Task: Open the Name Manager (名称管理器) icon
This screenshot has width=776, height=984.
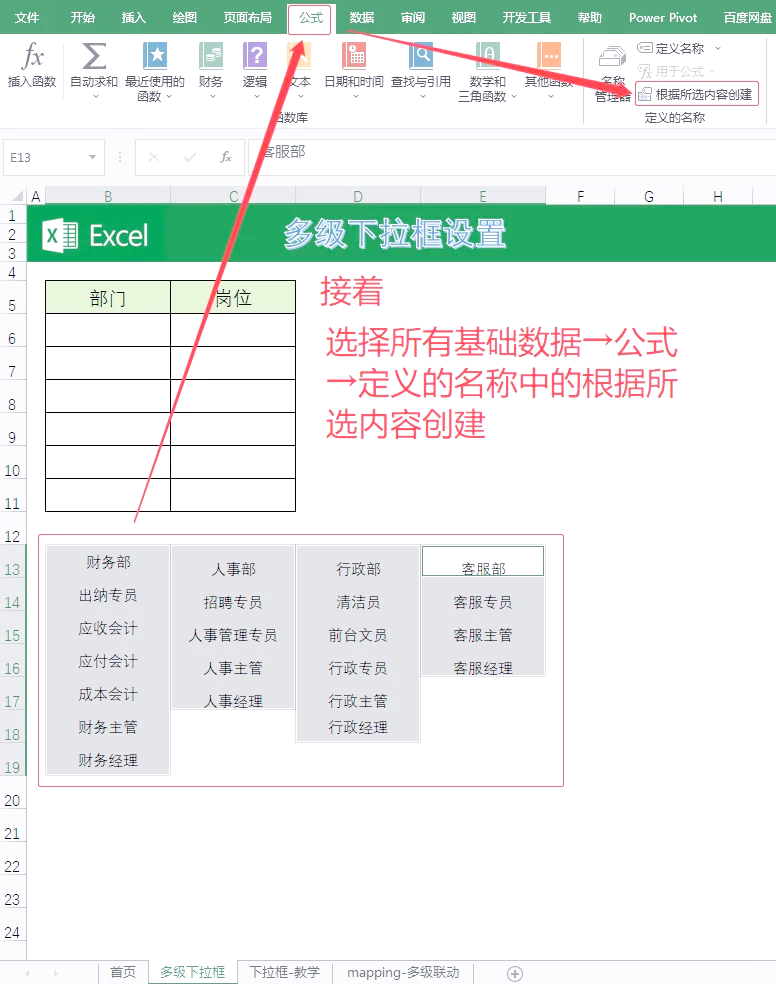Action: click(x=612, y=57)
